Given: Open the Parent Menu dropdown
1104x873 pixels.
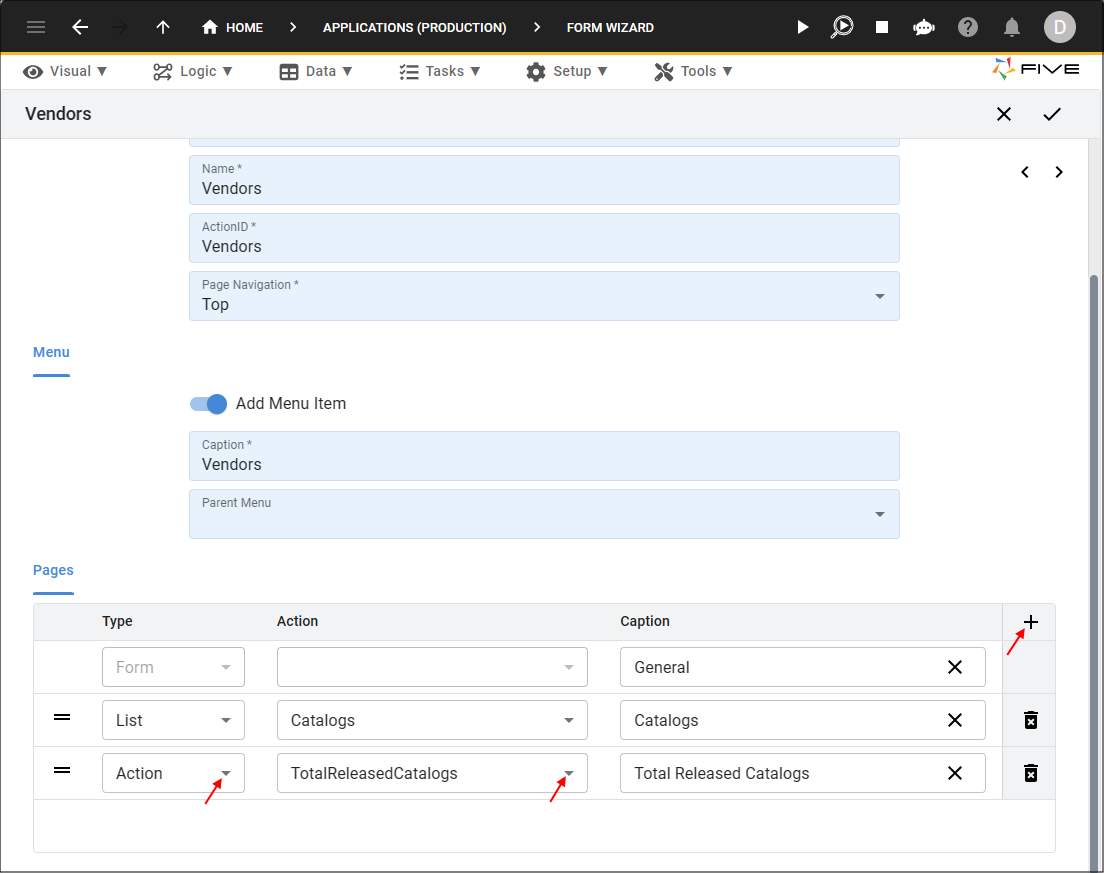Looking at the screenshot, I should point(544,514).
